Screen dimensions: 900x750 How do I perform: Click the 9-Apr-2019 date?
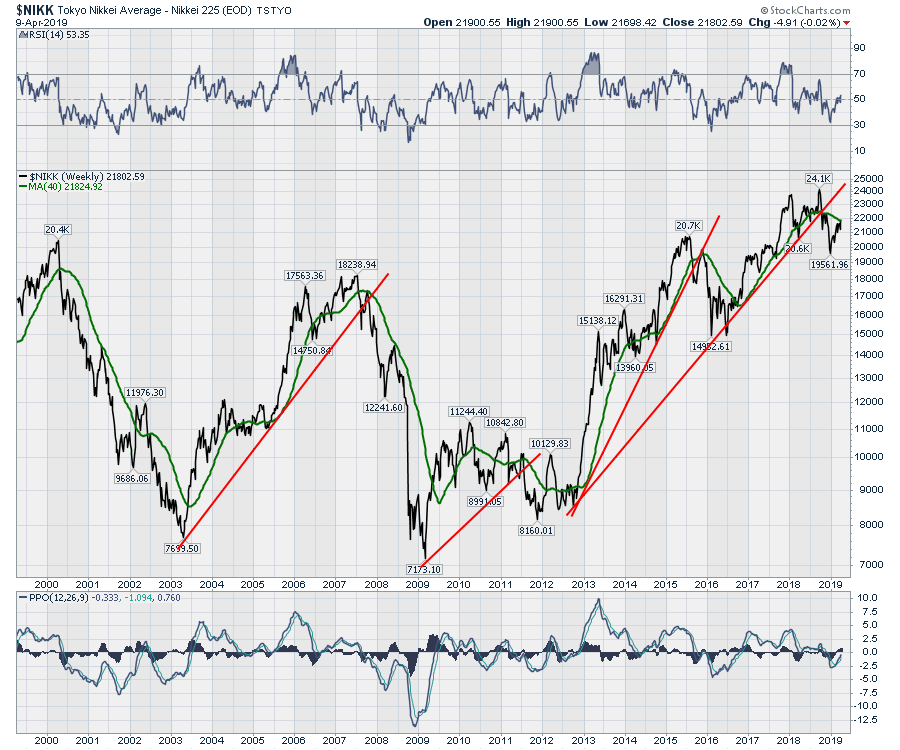[41, 23]
